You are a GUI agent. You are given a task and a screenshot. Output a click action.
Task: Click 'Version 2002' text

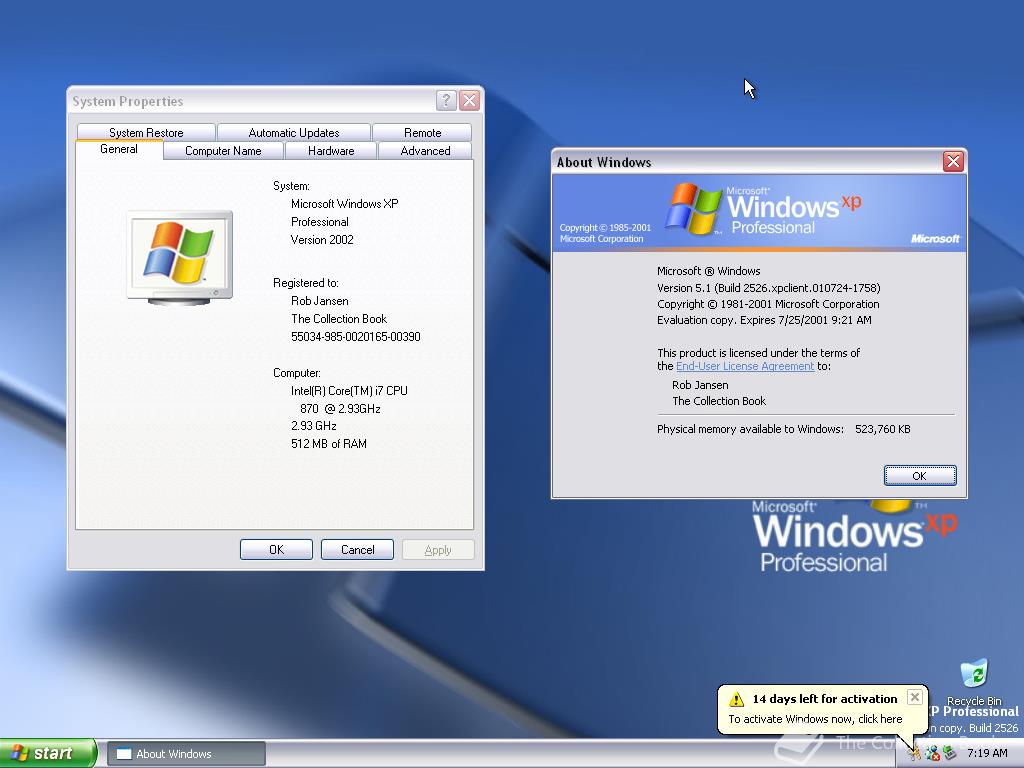tap(322, 240)
